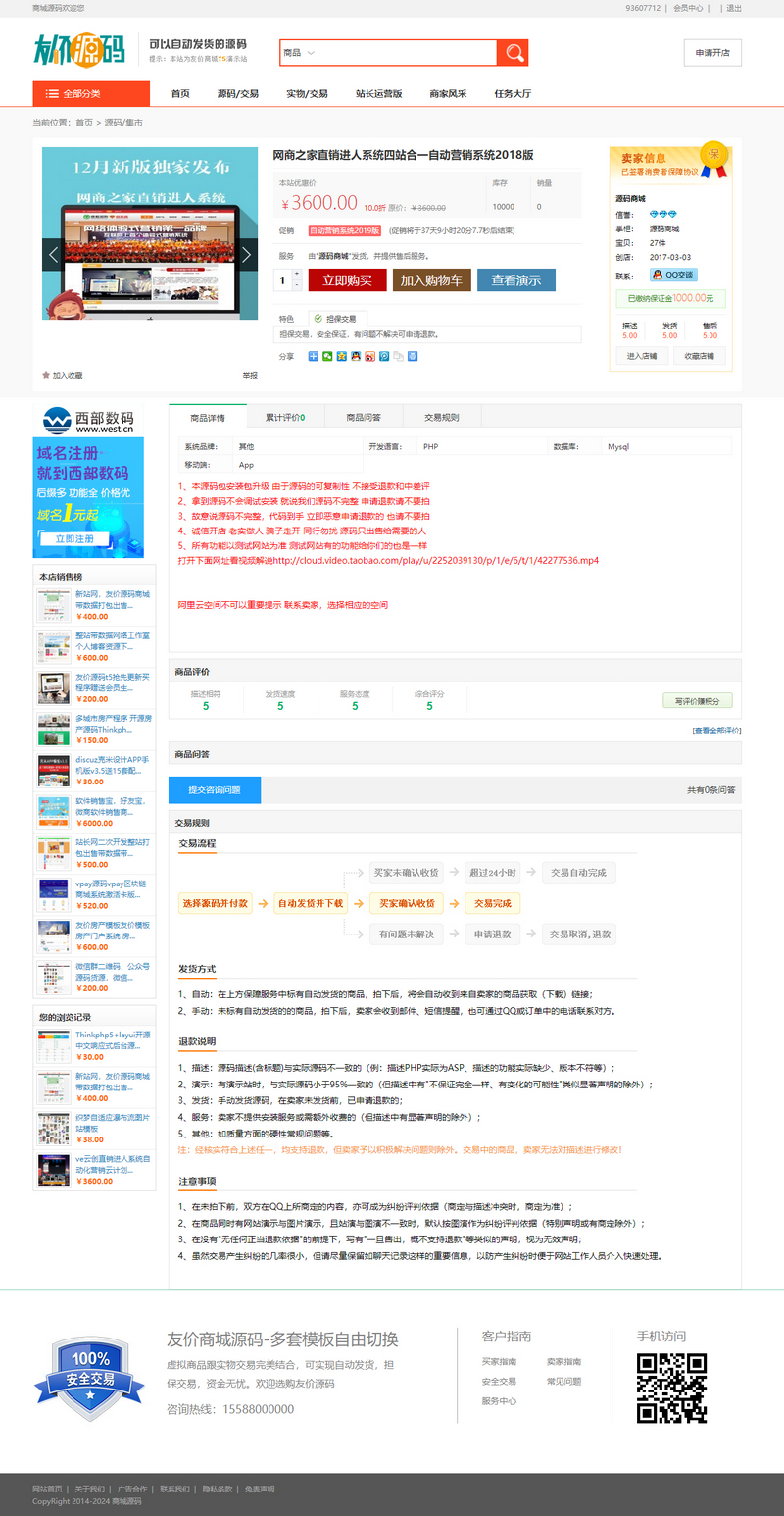Screen dimensions: 784x1516
Task: Share the product via WeChat icon
Action: click(x=327, y=356)
